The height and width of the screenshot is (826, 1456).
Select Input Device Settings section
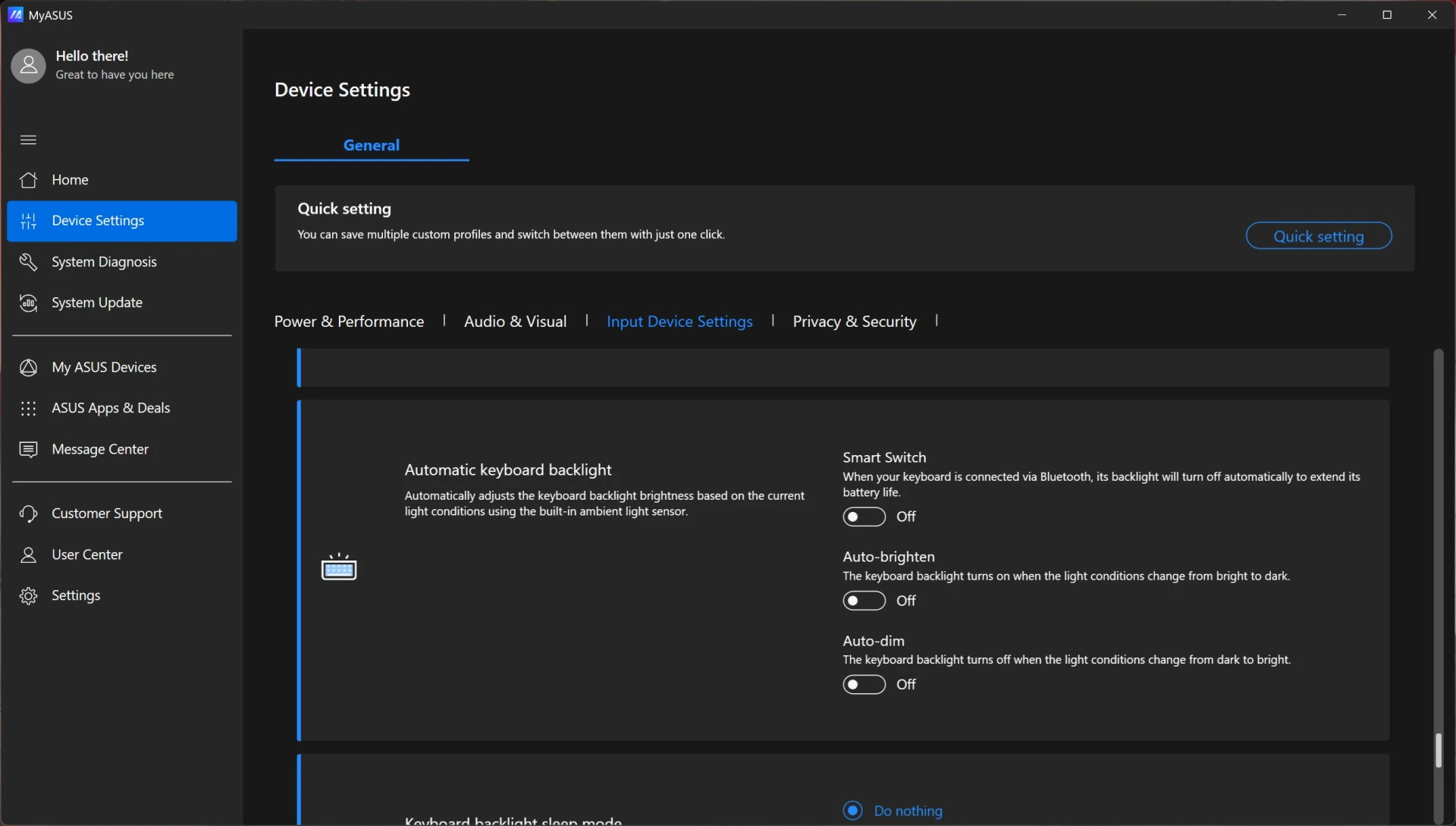point(679,322)
